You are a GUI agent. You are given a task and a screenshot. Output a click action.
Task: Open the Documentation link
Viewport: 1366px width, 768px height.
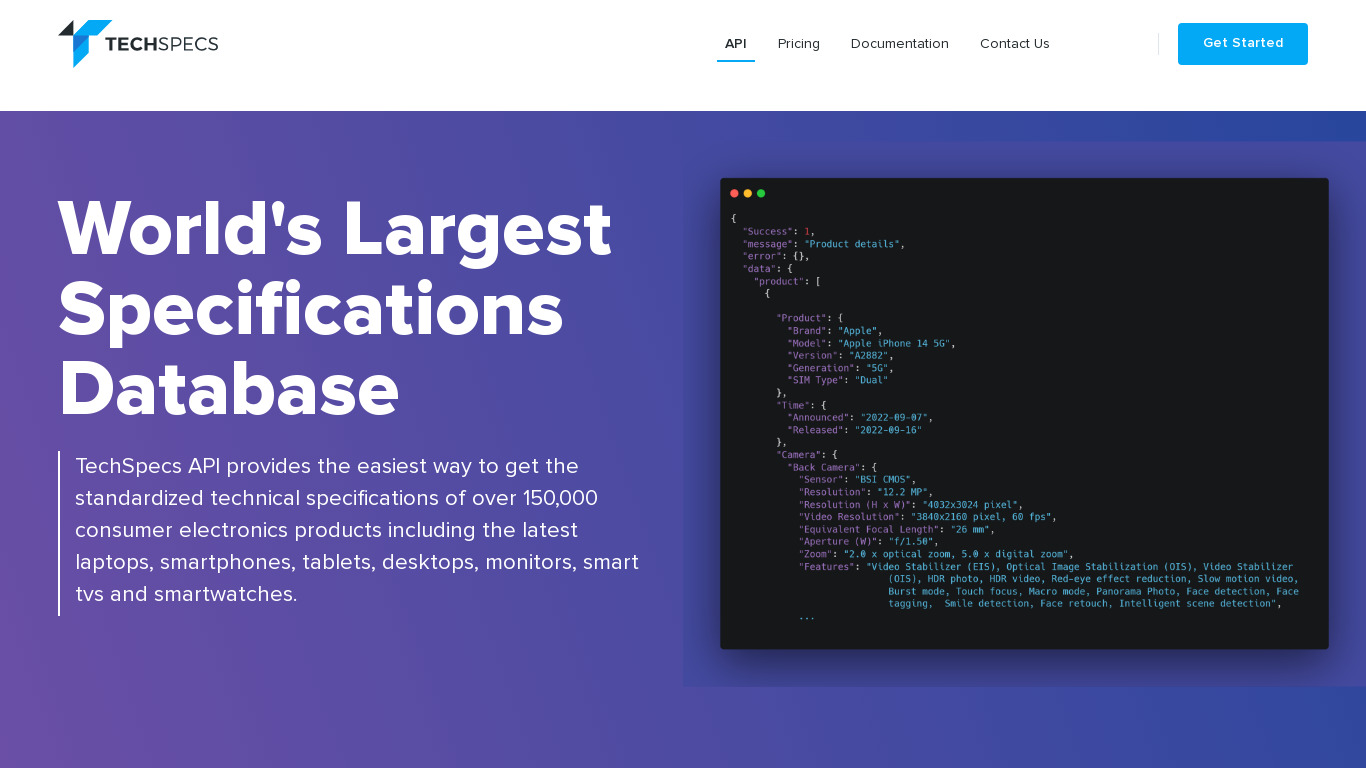pyautogui.click(x=900, y=44)
